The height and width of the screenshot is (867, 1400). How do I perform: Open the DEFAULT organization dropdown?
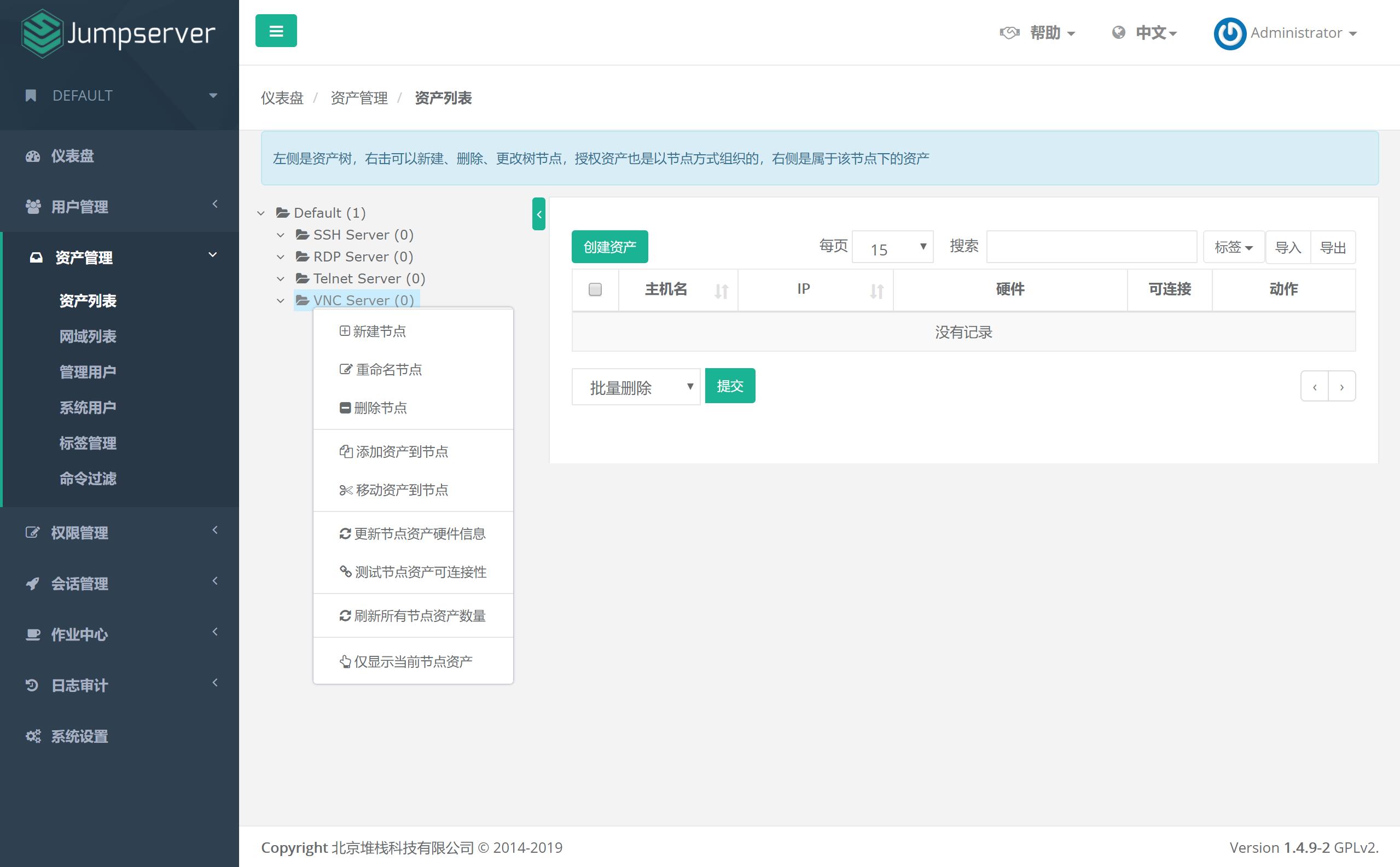(119, 96)
